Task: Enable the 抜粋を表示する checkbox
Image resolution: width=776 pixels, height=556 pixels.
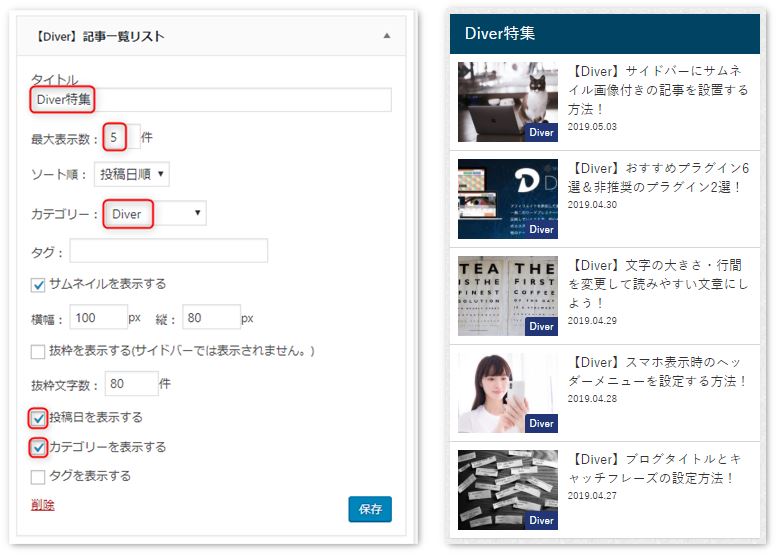Action: (x=38, y=352)
